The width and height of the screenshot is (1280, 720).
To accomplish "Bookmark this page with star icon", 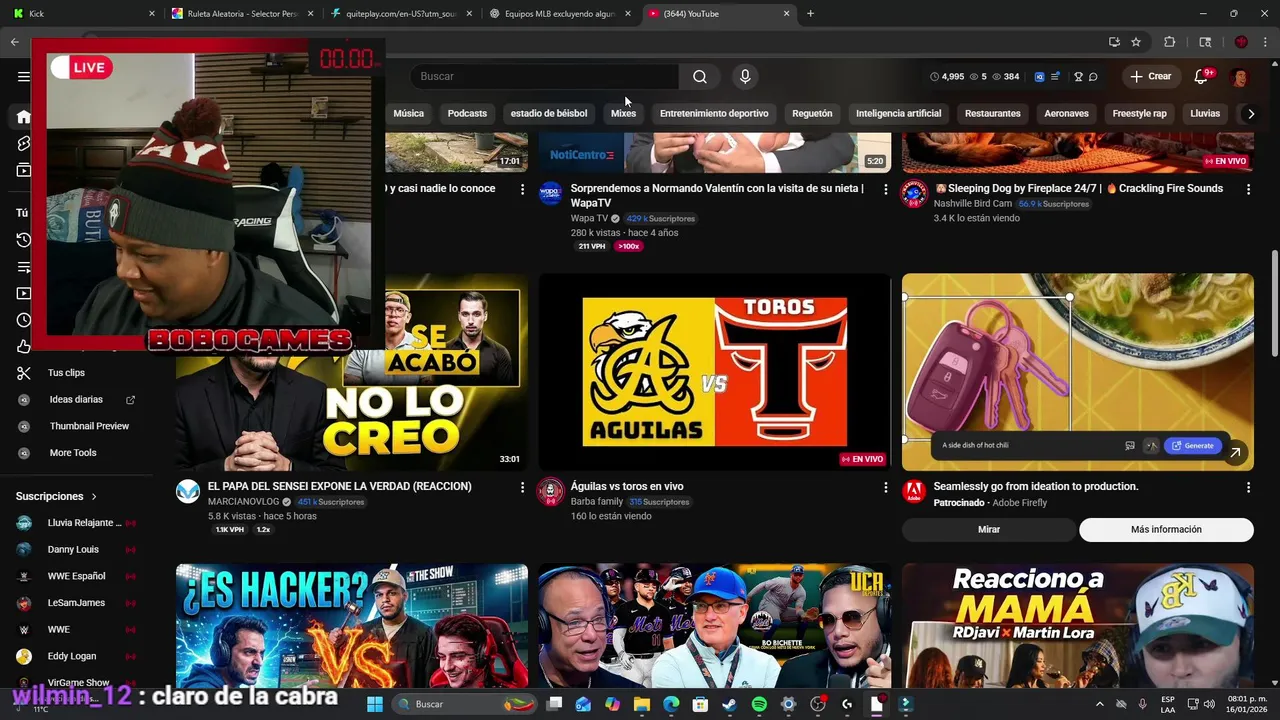I will click(x=1136, y=42).
